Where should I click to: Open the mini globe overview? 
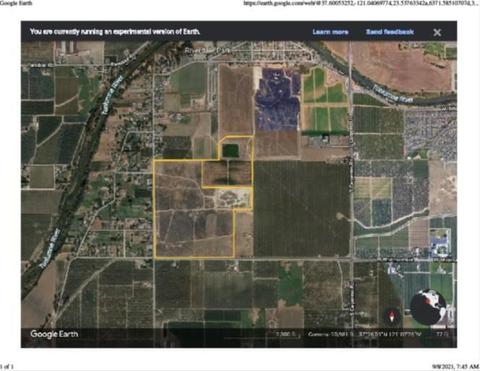[428, 306]
